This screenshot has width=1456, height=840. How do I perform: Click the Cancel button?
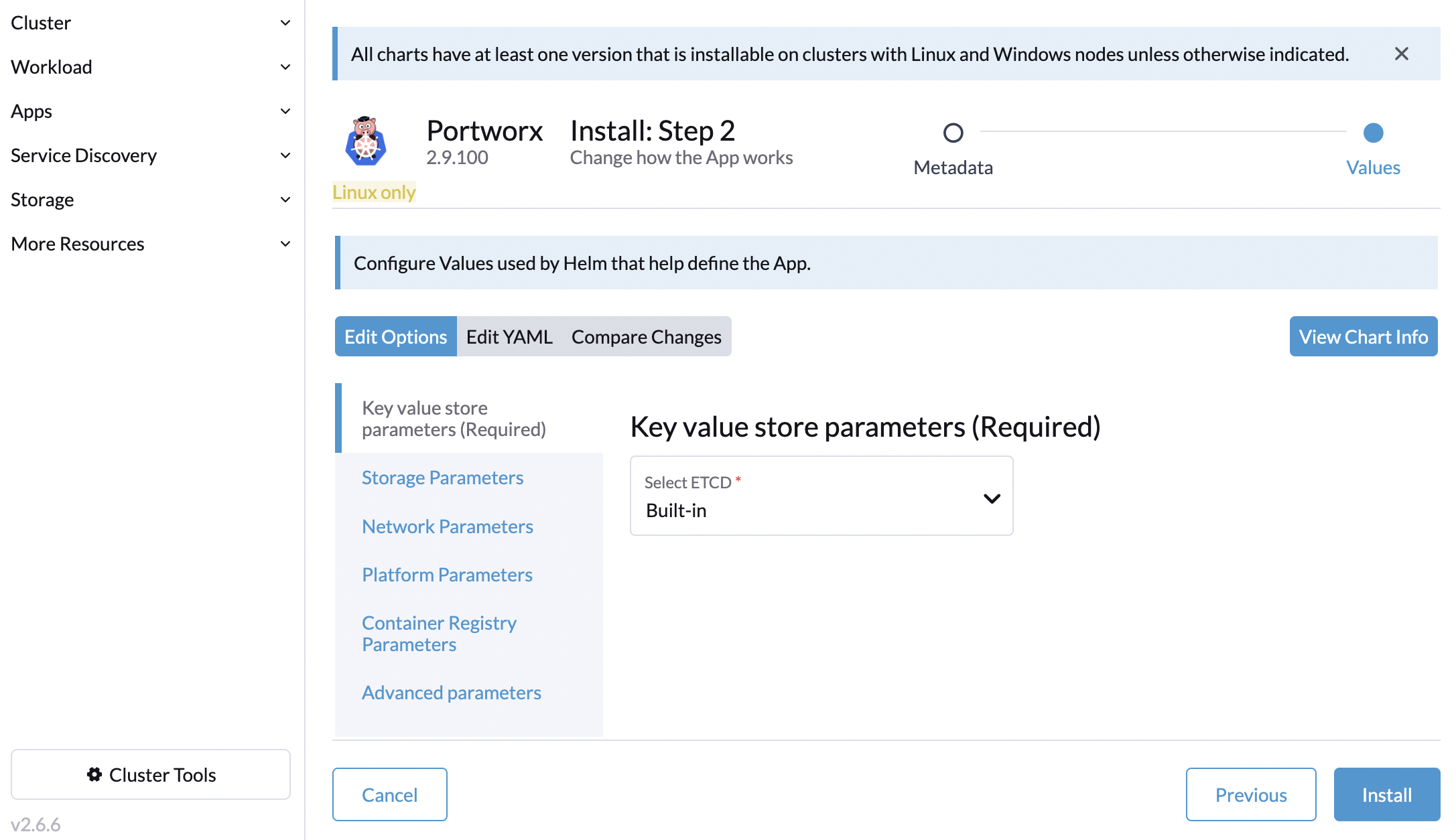pyautogui.click(x=390, y=794)
